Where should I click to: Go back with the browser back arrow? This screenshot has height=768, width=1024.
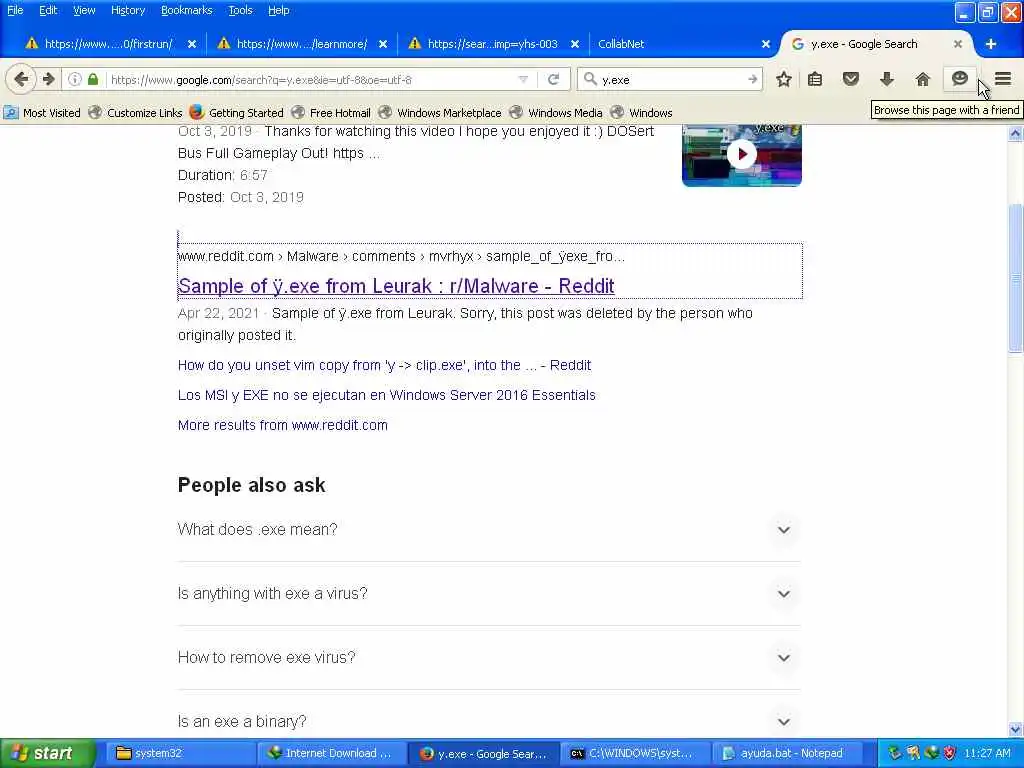(21, 80)
